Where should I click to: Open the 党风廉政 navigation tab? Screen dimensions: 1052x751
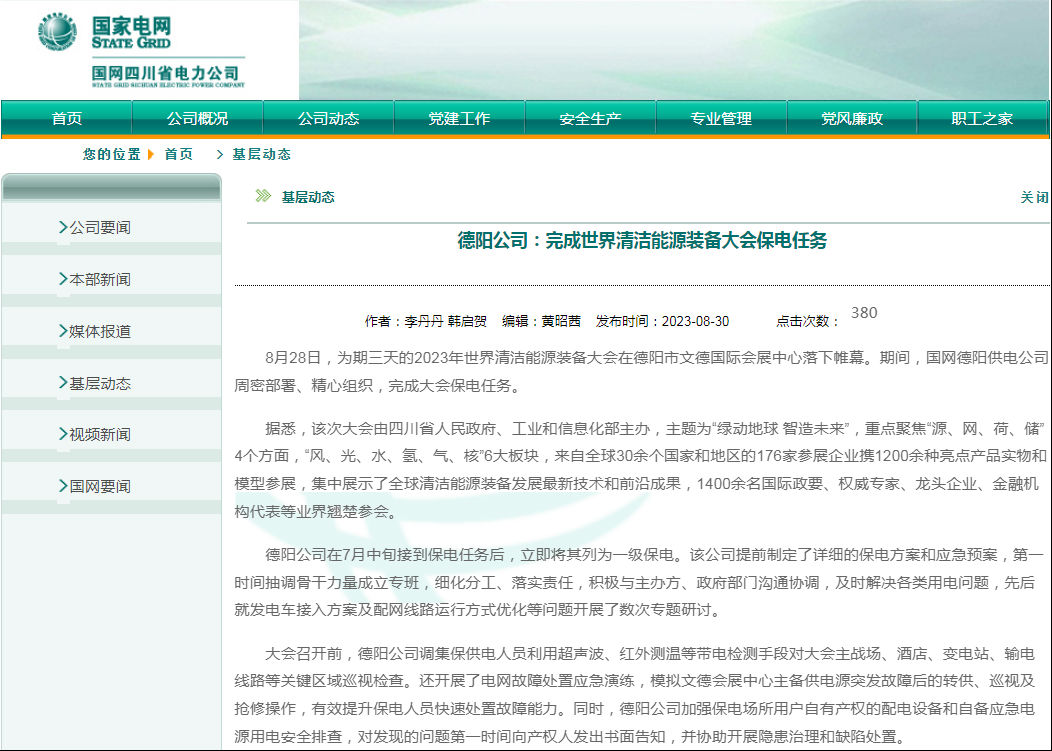851,119
